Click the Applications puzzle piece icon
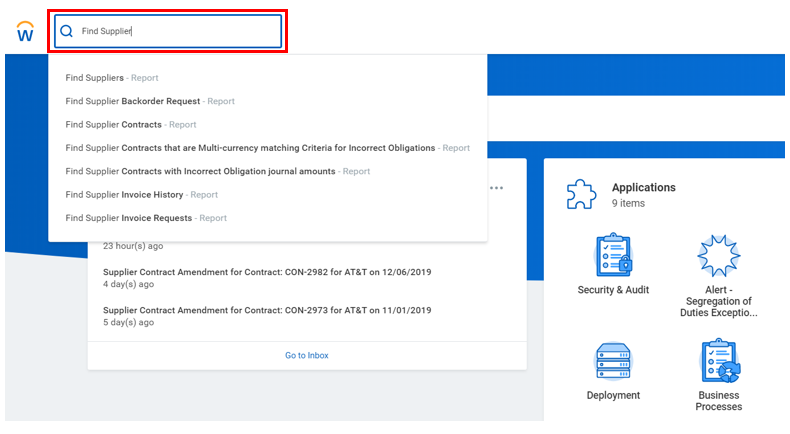Viewport: 790px width, 434px height. 581,194
